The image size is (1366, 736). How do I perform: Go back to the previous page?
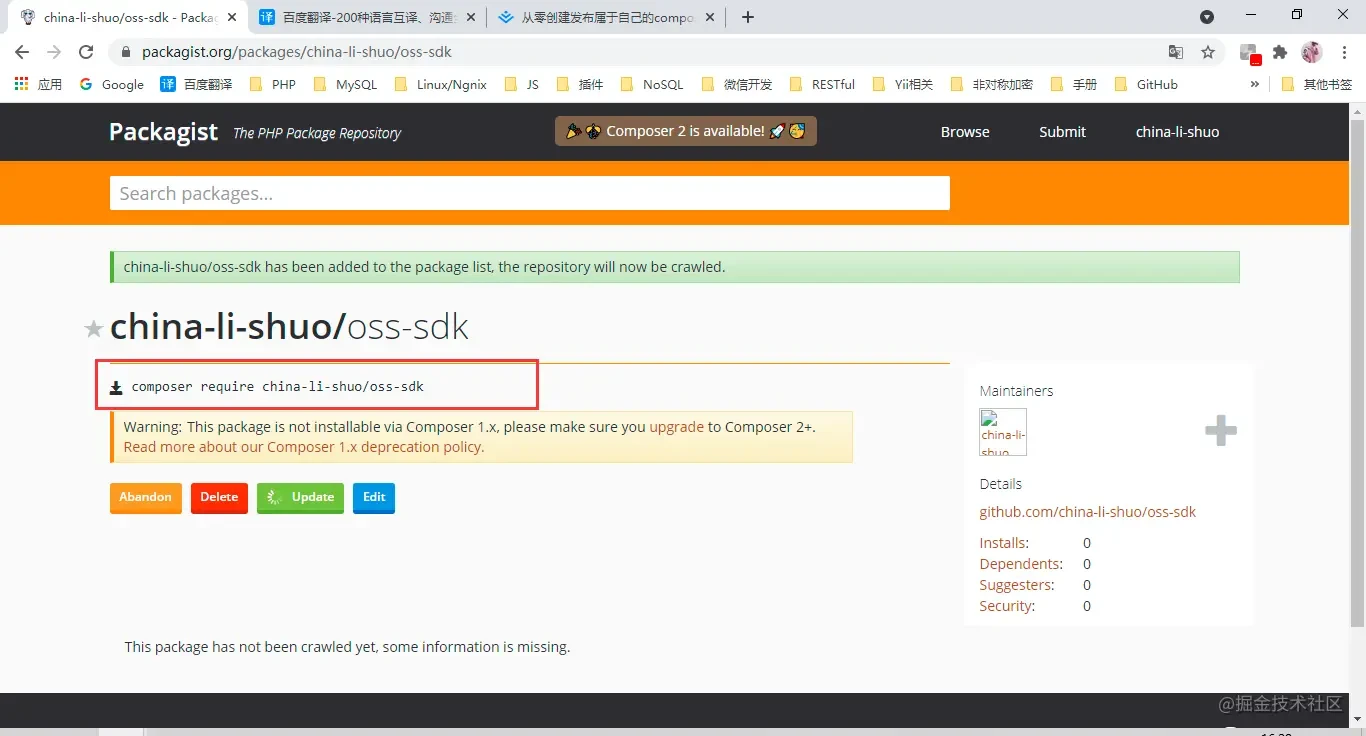click(22, 52)
